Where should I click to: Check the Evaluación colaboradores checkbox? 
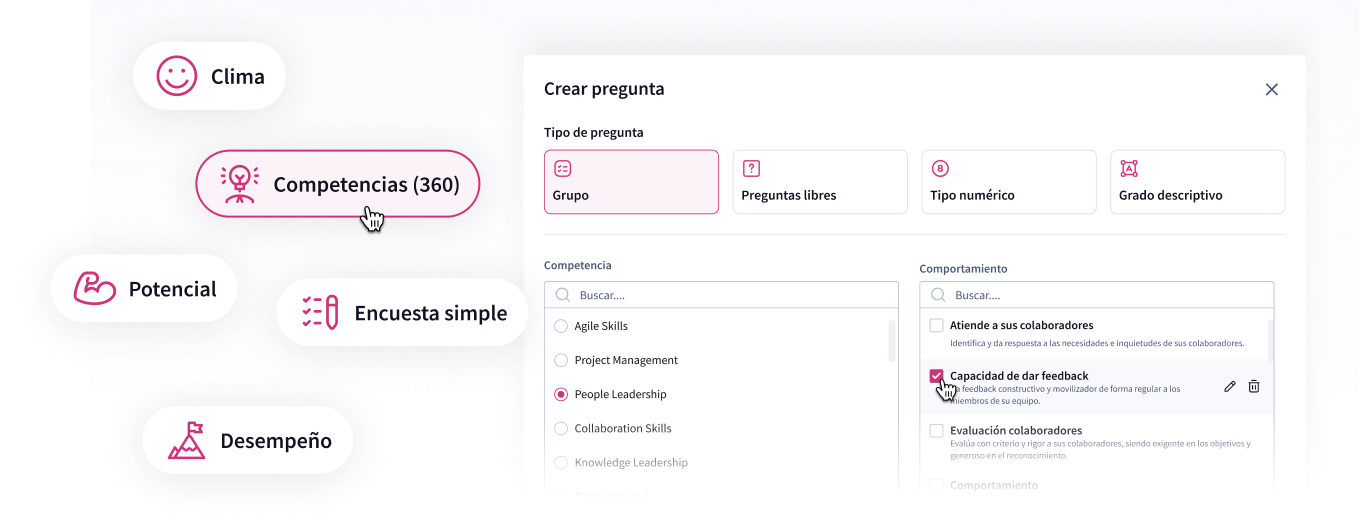click(x=937, y=431)
